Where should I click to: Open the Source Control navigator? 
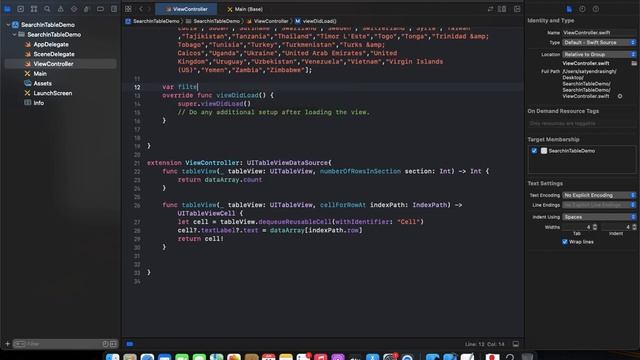click(20, 9)
